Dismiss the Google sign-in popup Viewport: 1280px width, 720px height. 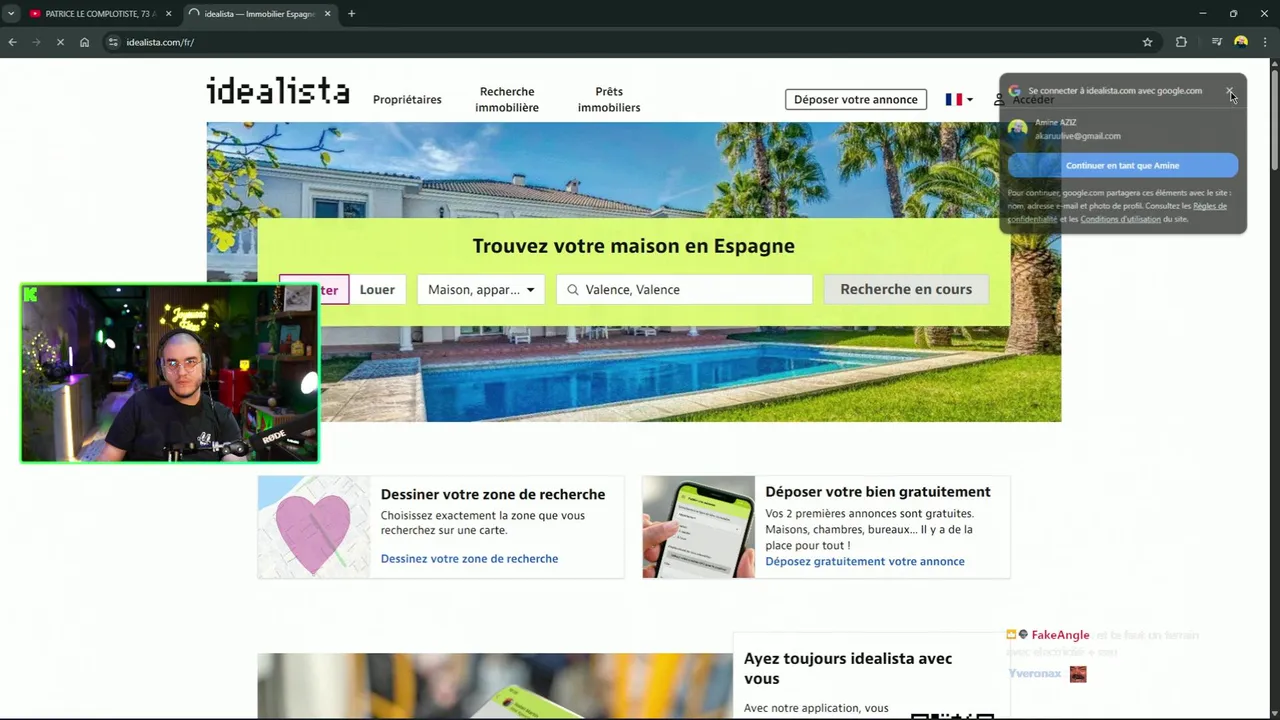[x=1230, y=91]
